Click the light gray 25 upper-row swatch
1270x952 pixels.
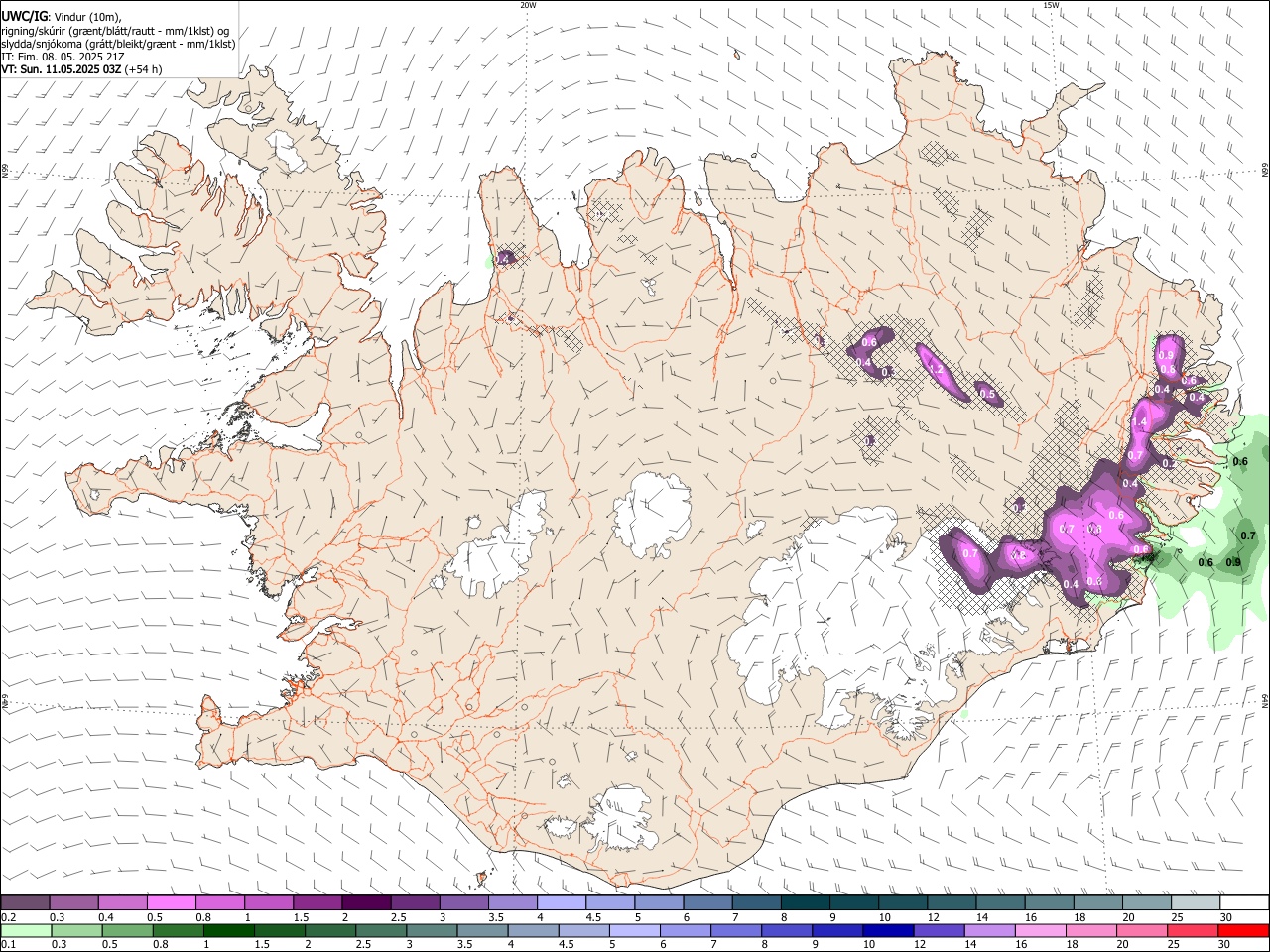[x=1196, y=903]
